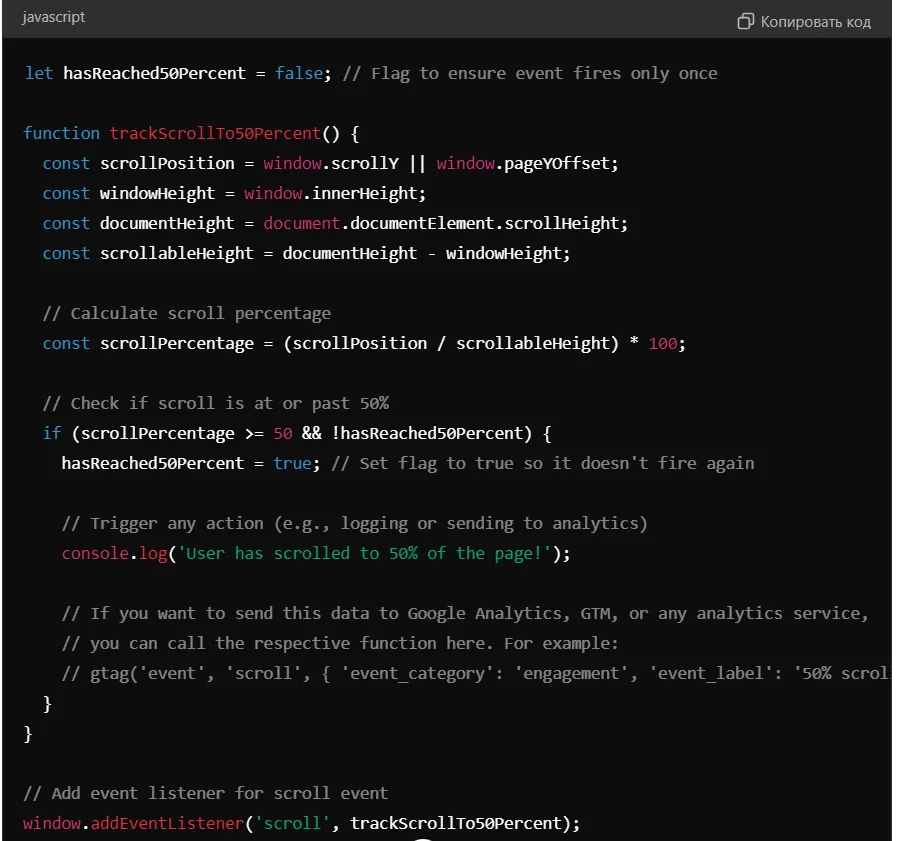Screen dimensions: 898x841
Task: Click the commented "gtag('event', 'scroll'" line
Action: coord(476,674)
